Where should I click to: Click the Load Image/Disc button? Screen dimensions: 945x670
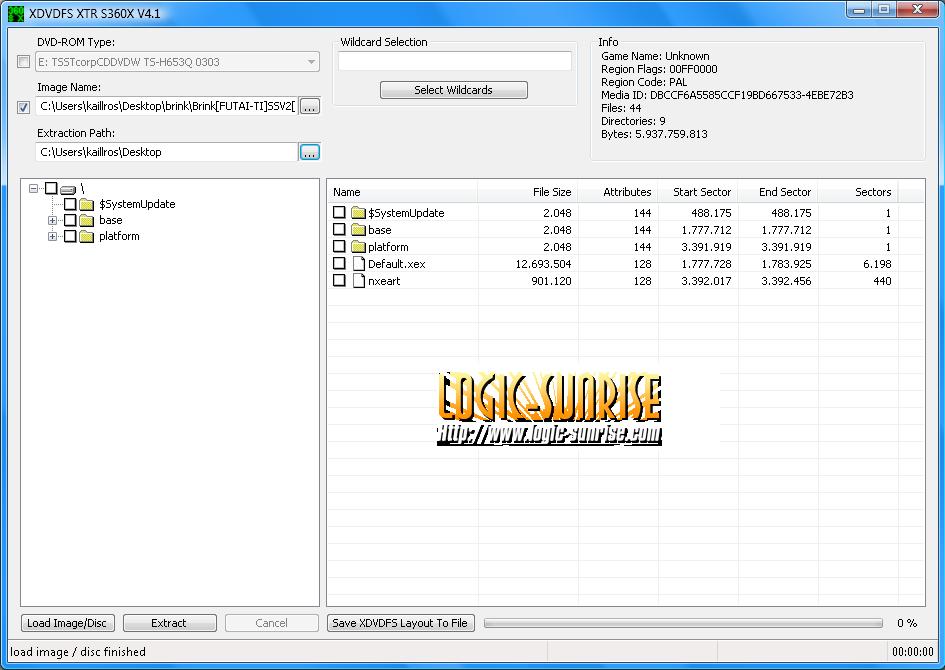coord(67,623)
